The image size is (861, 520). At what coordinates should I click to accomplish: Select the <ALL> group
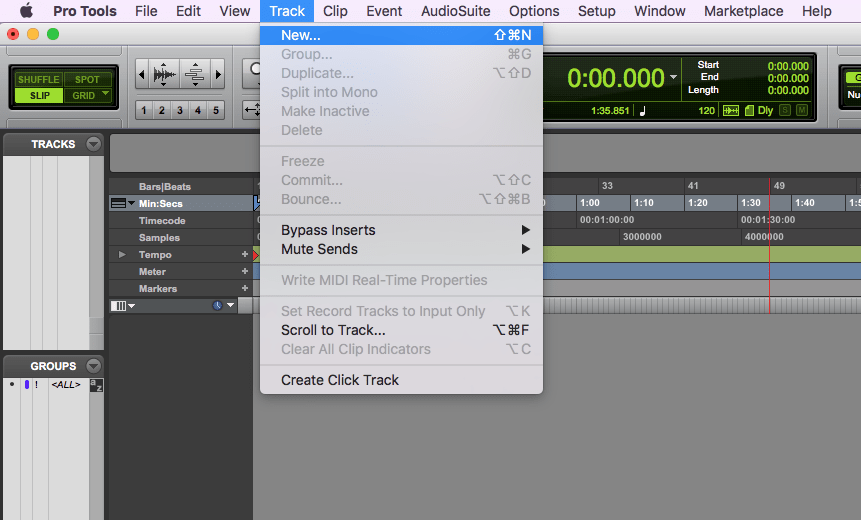[x=66, y=384]
